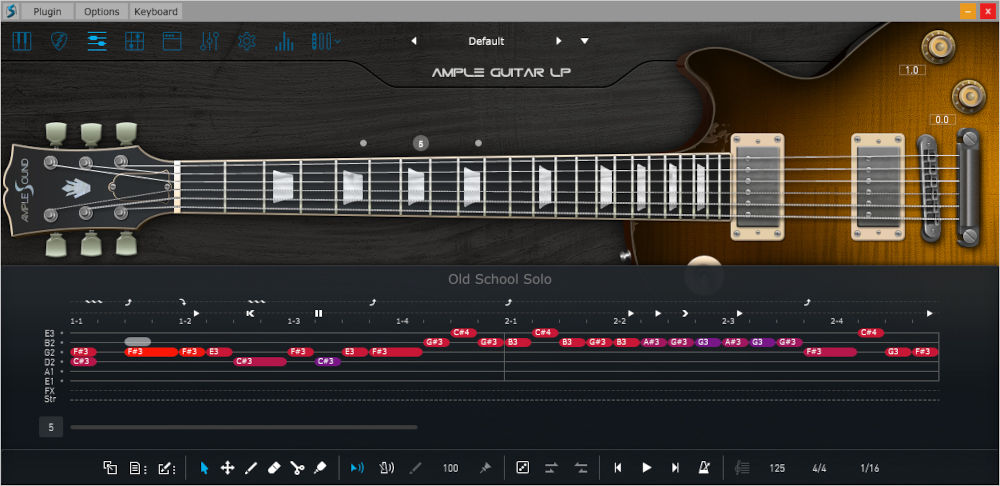This screenshot has height=486, width=1000.
Task: Click the horizontal scrollbar below riff editor
Action: pyautogui.click(x=244, y=427)
